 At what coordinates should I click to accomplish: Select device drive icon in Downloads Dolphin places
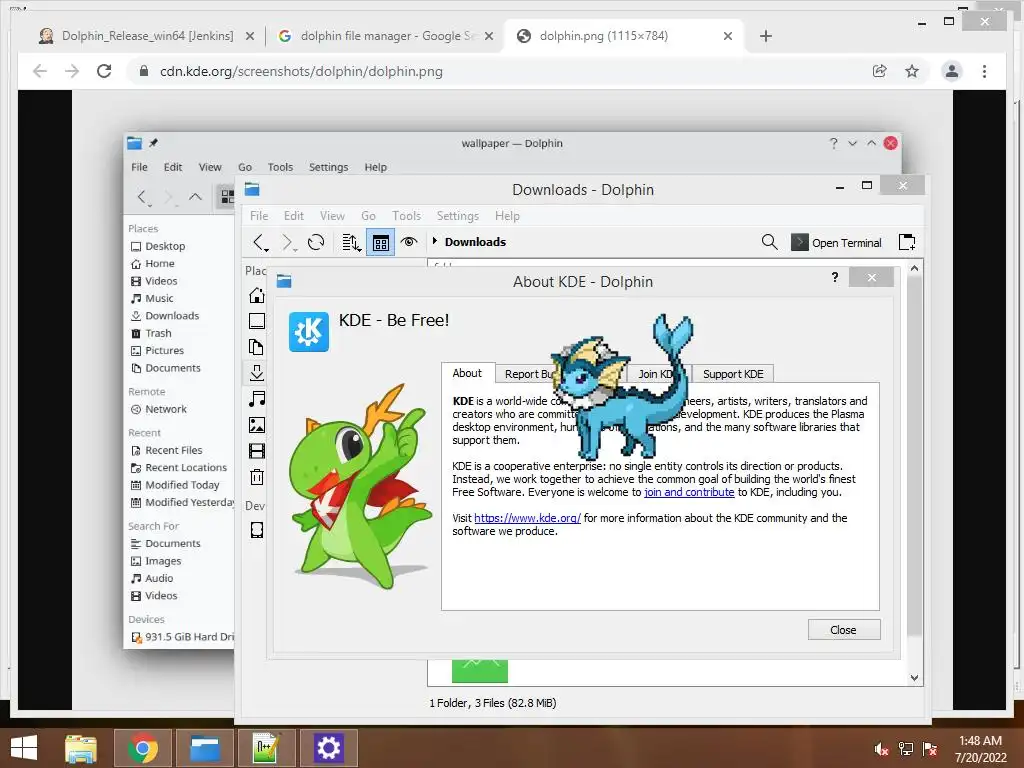257,530
